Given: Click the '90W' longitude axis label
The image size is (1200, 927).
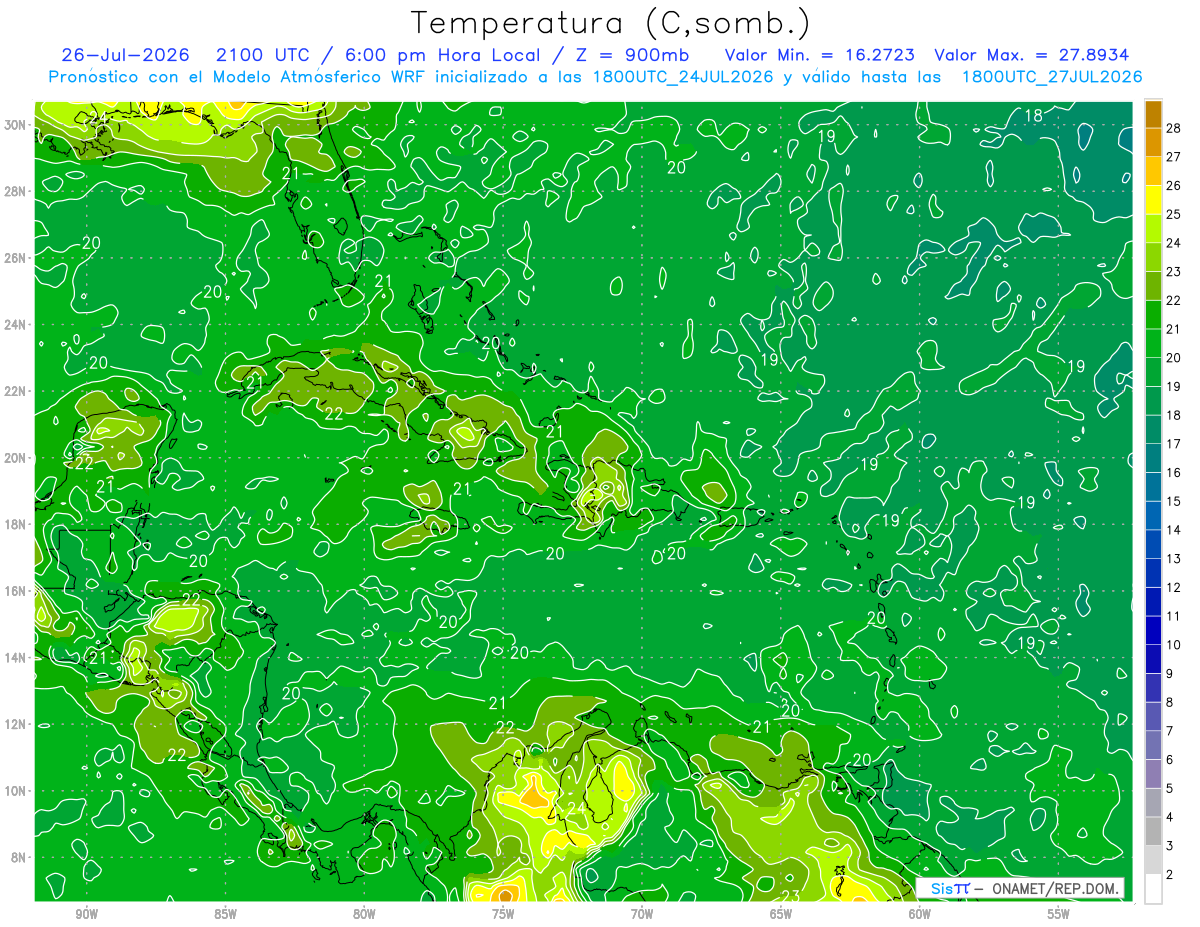Looking at the screenshot, I should tap(86, 914).
